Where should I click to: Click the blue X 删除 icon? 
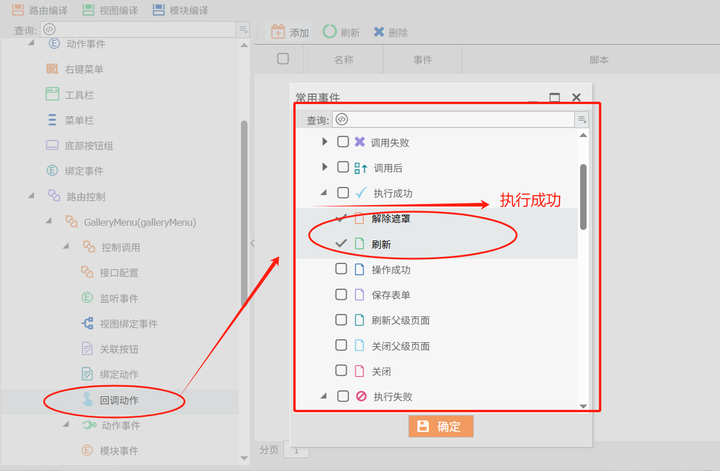379,32
